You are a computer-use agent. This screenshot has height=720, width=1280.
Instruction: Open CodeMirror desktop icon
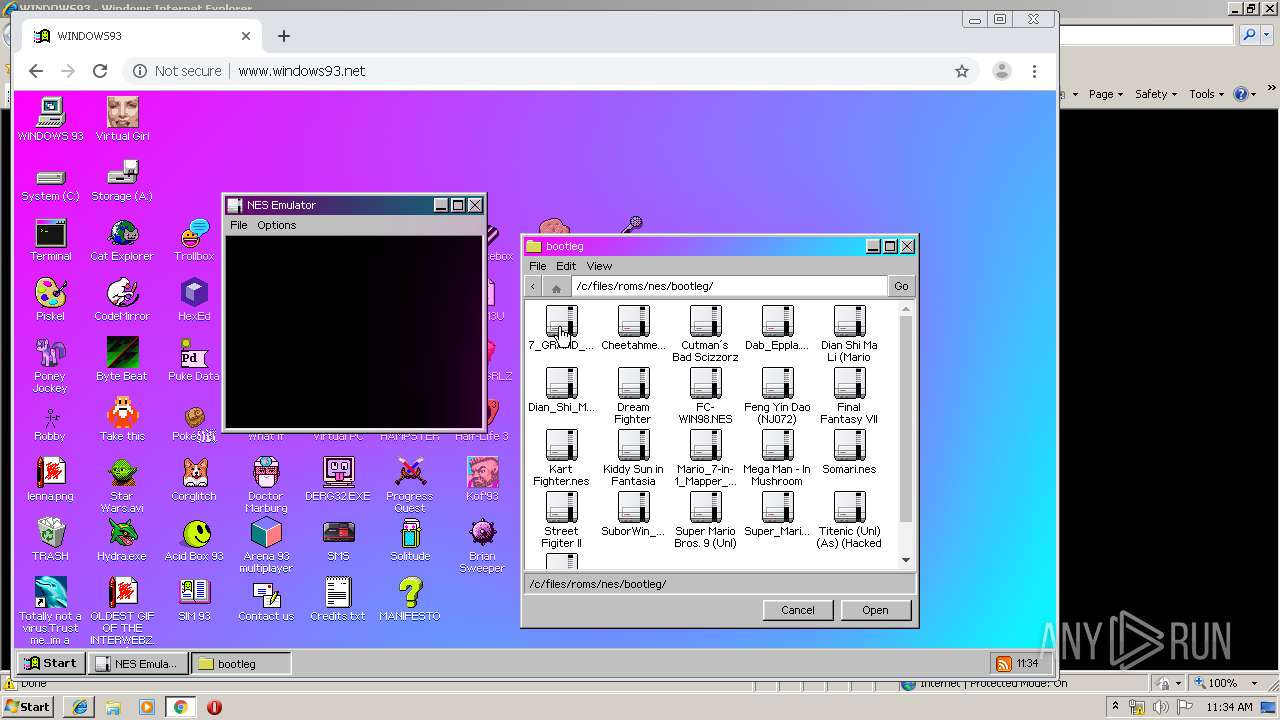[x=122, y=300]
